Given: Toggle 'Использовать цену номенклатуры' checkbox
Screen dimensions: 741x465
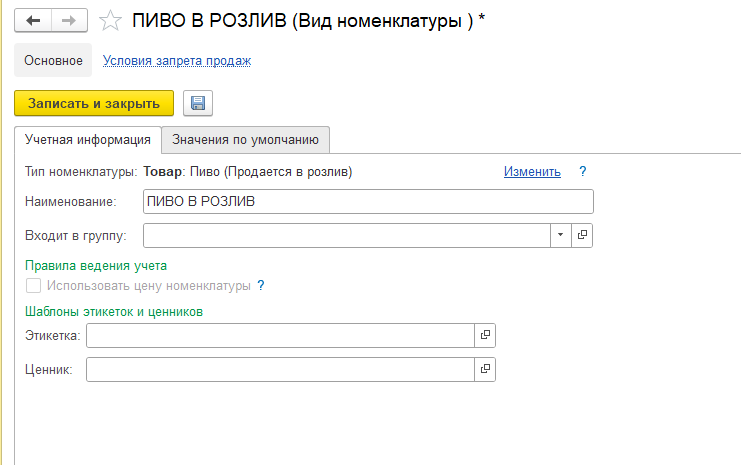Looking at the screenshot, I should (34, 285).
